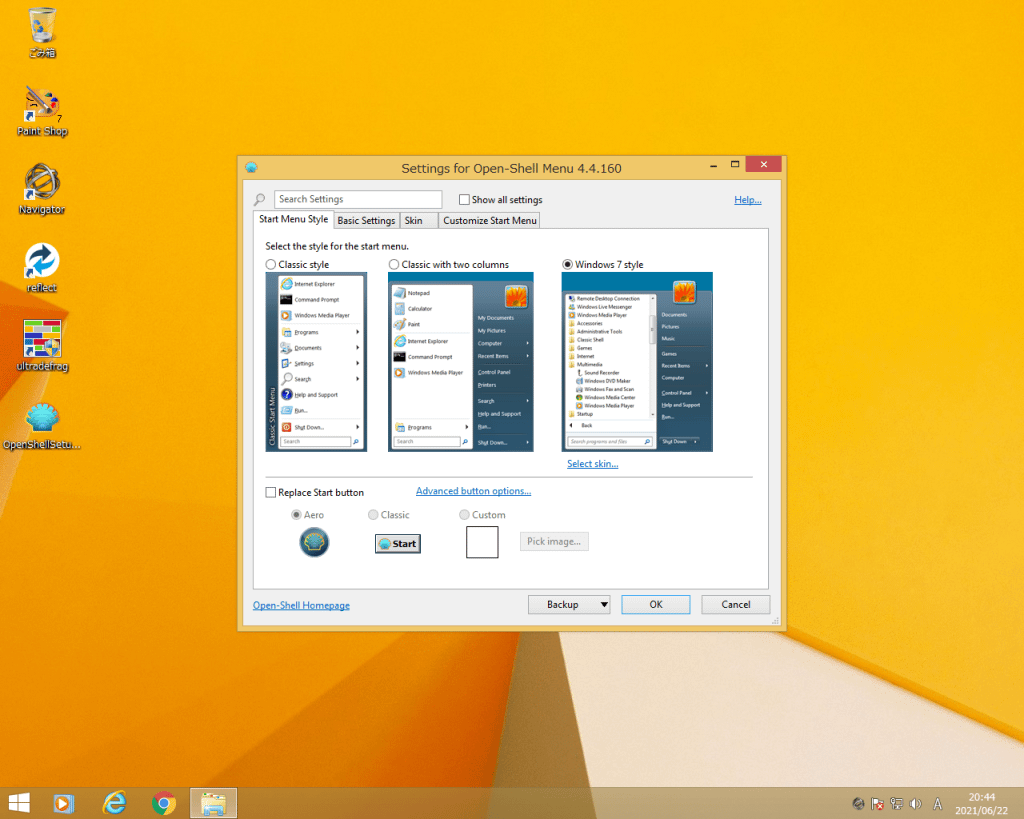Click the empty Custom button image box
Viewport: 1024px width, 819px height.
point(482,542)
